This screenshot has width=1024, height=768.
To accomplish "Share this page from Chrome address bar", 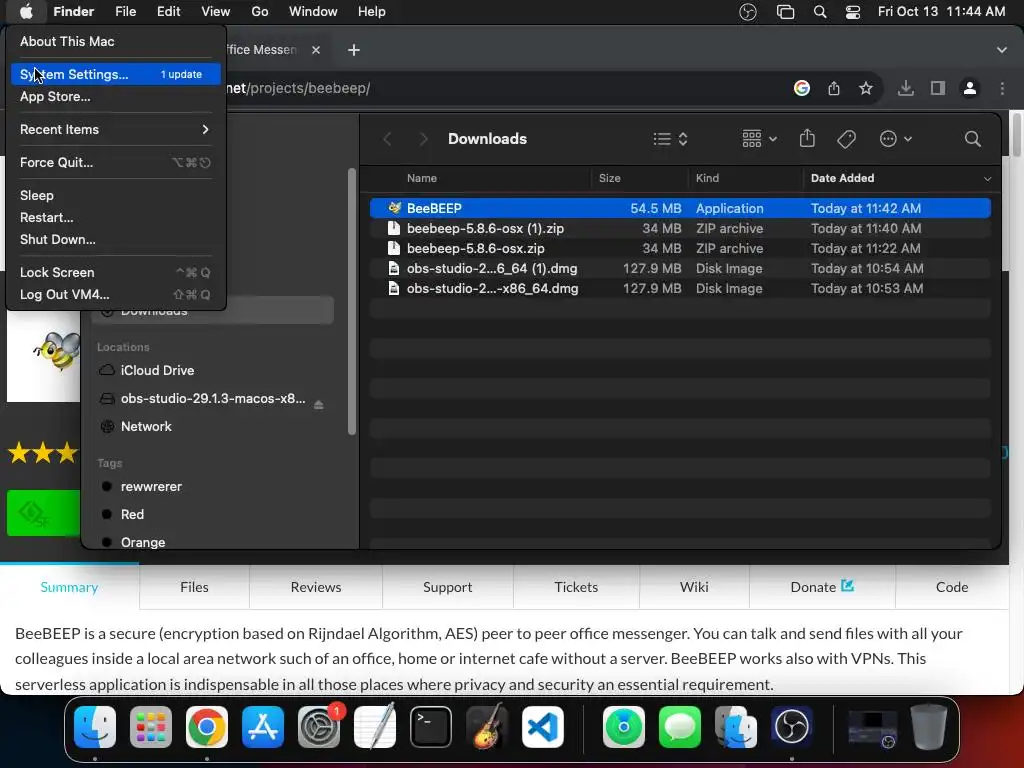I will coord(834,88).
